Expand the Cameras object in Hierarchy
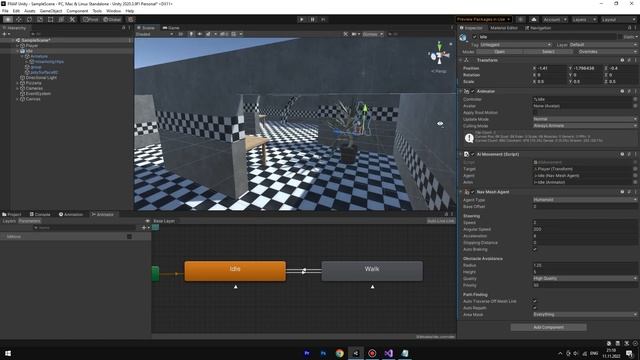This screenshot has width=640, height=360. [x=18, y=88]
